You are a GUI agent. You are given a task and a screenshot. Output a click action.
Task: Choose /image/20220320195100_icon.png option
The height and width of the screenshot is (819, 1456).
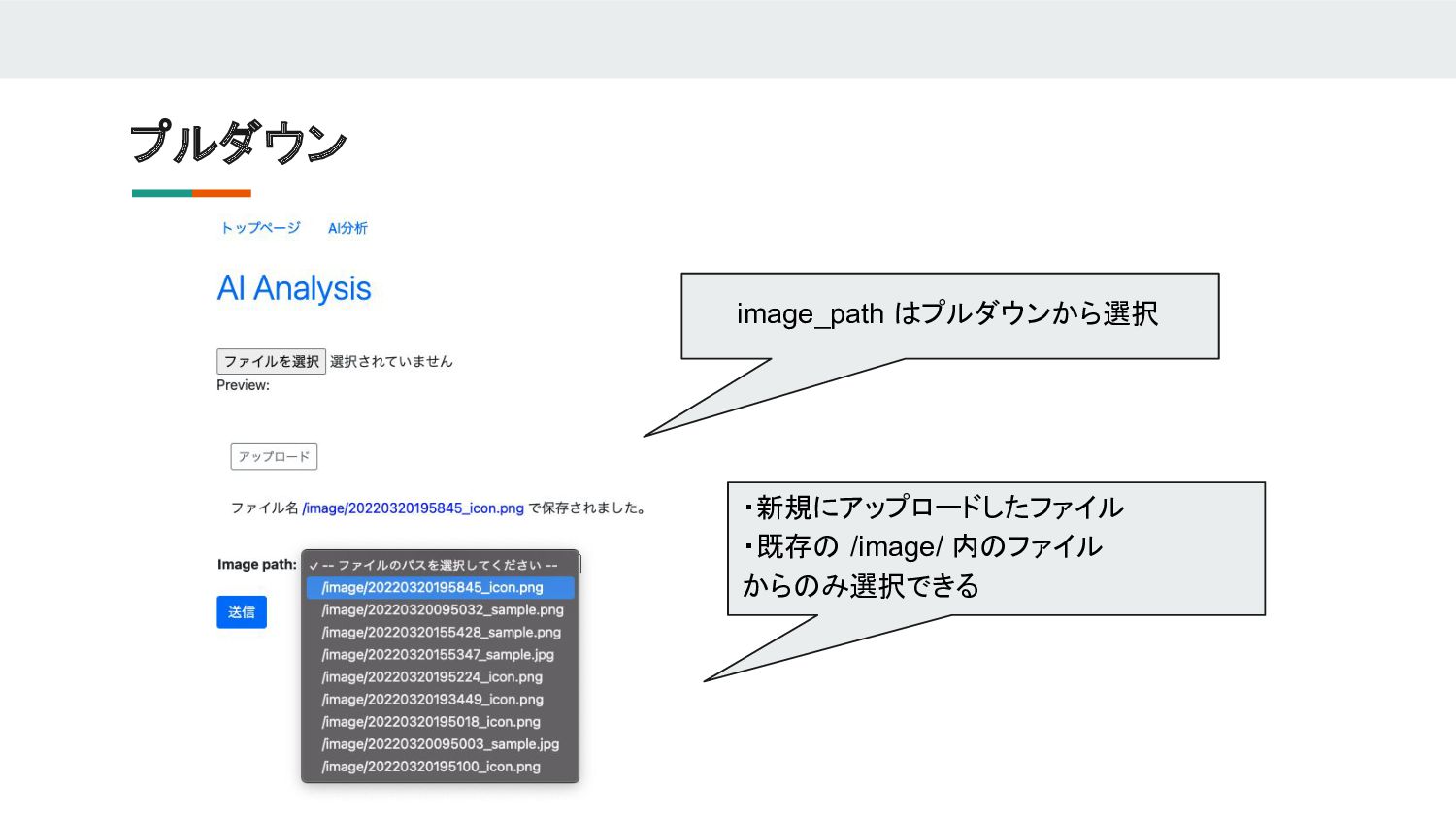coord(441,766)
